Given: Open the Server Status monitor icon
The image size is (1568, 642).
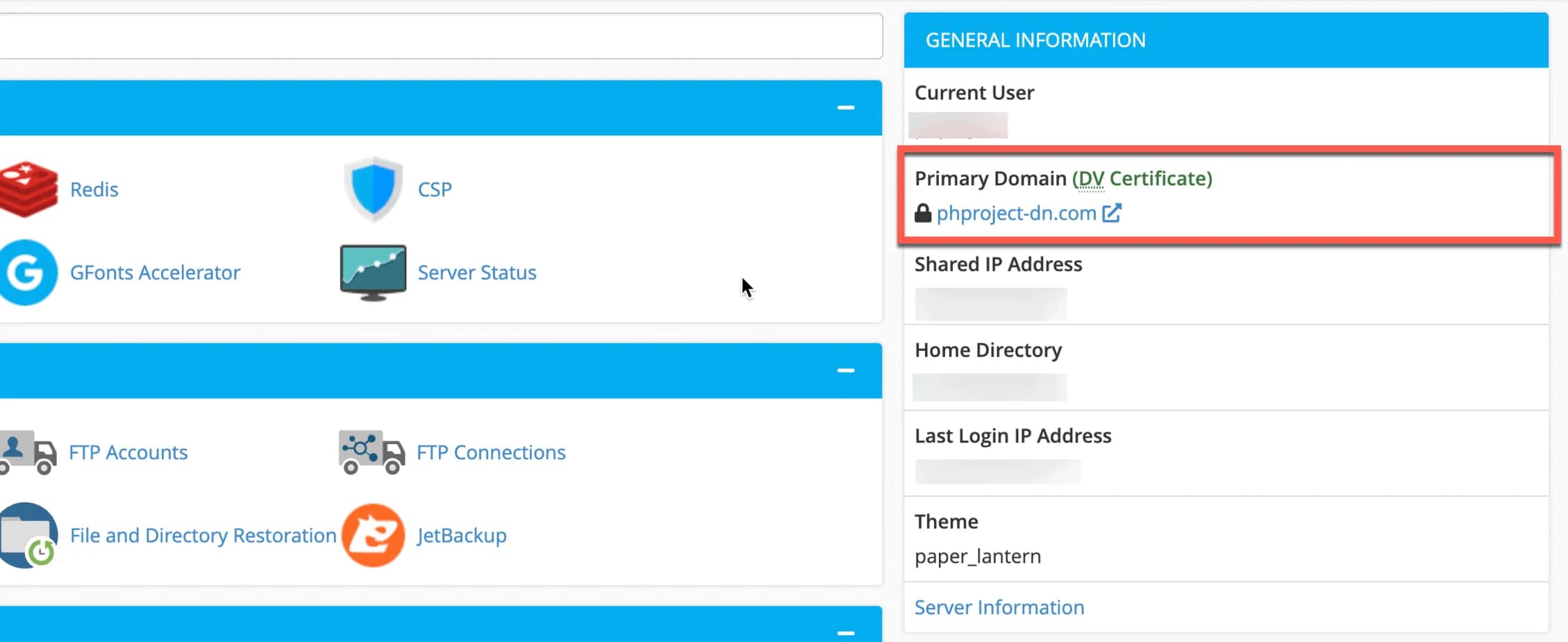Looking at the screenshot, I should coord(374,272).
